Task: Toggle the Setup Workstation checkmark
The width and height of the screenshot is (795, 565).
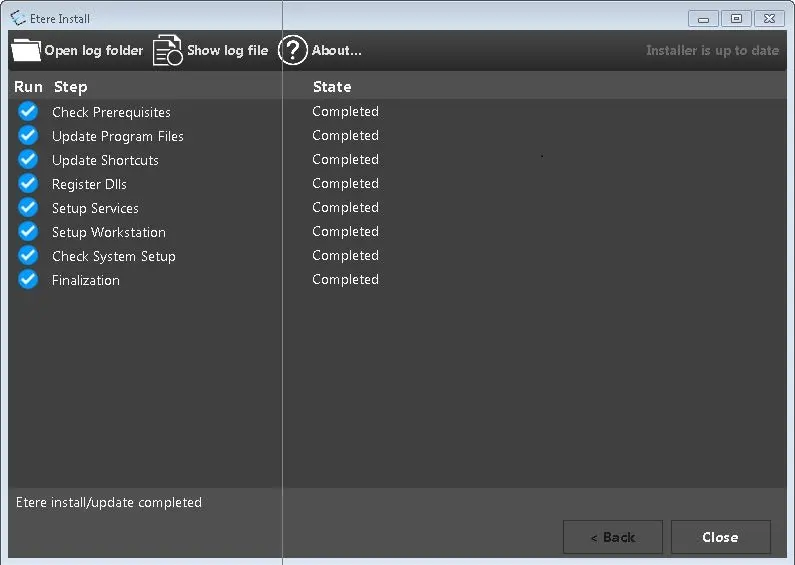Action: (x=28, y=232)
